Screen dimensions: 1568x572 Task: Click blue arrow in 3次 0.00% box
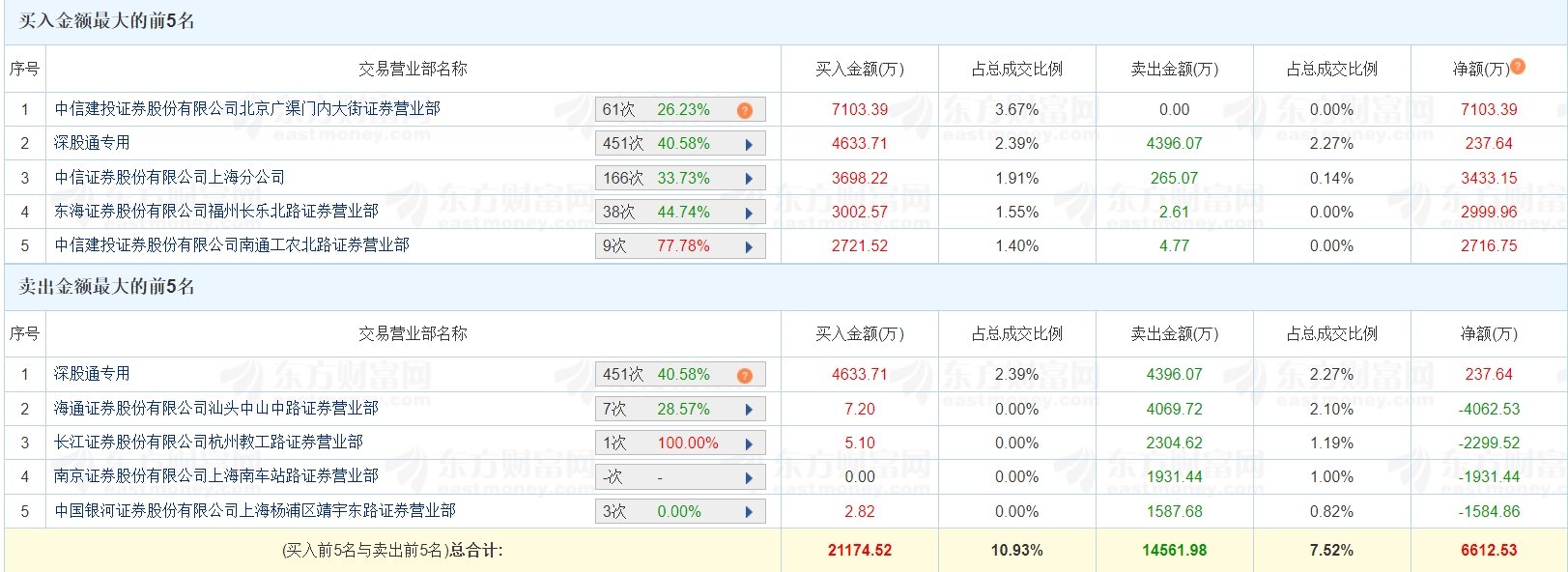click(x=749, y=512)
